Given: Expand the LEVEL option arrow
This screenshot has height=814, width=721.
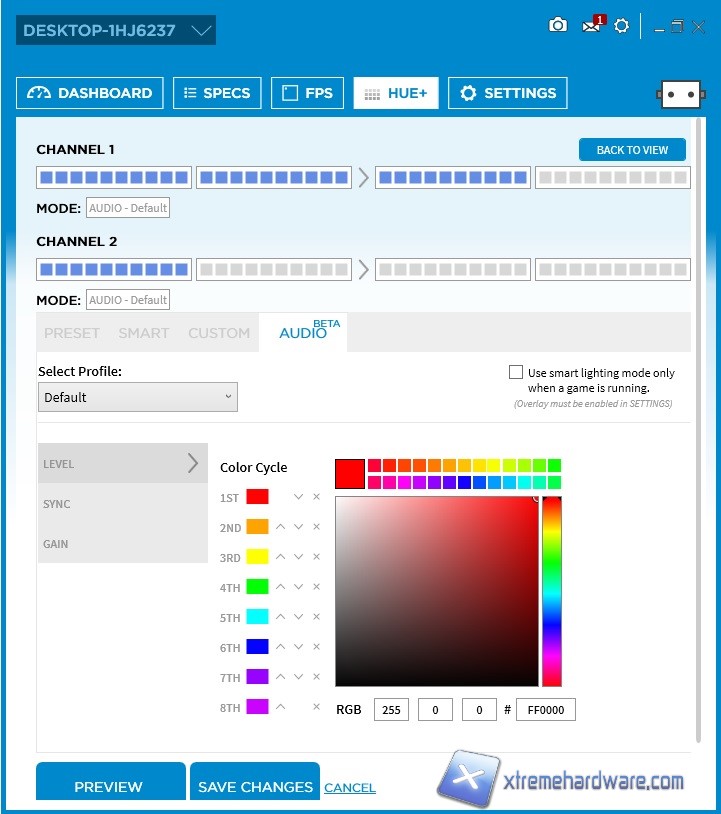Looking at the screenshot, I should coord(193,463).
